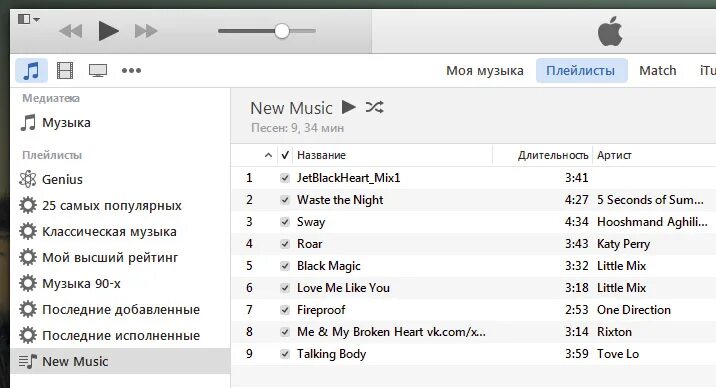Click the fast-forward (next track) button
Image resolution: width=716 pixels, height=388 pixels.
pos(146,31)
